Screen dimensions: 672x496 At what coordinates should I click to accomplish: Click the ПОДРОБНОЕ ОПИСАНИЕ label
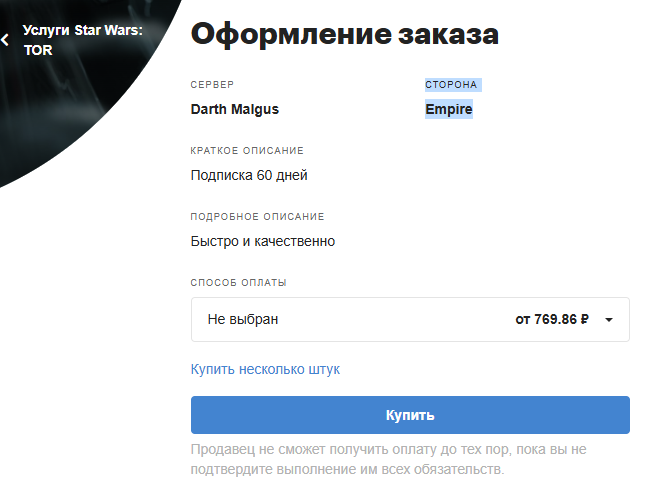pos(257,216)
